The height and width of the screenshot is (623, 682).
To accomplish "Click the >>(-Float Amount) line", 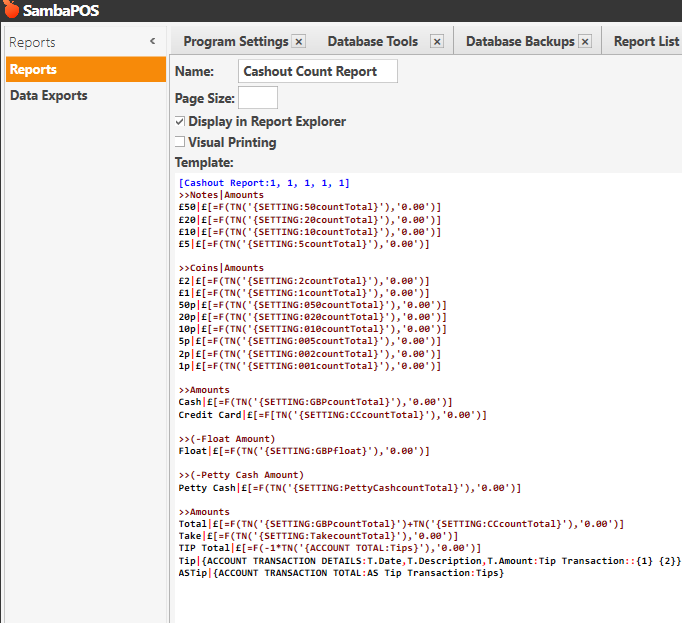I will click(227, 439).
